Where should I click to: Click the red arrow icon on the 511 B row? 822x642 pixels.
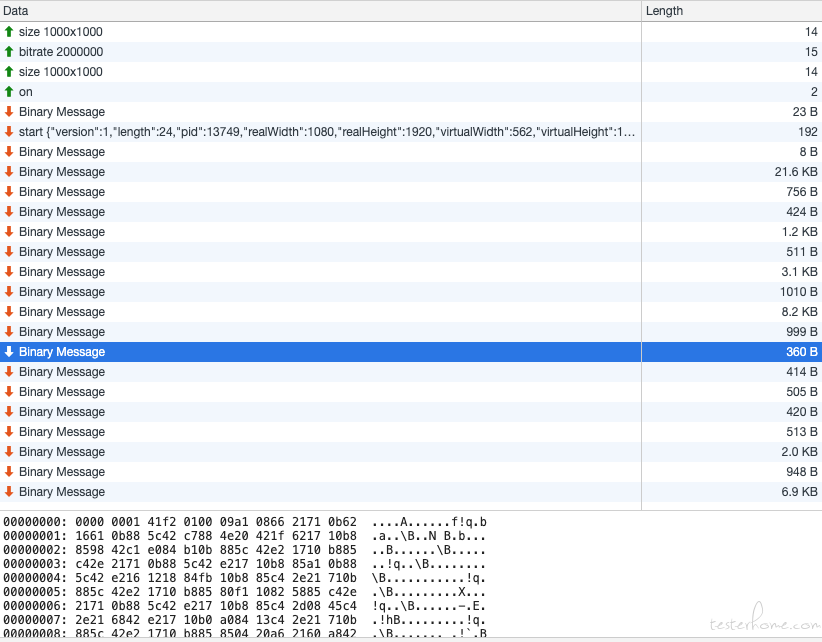(9, 252)
